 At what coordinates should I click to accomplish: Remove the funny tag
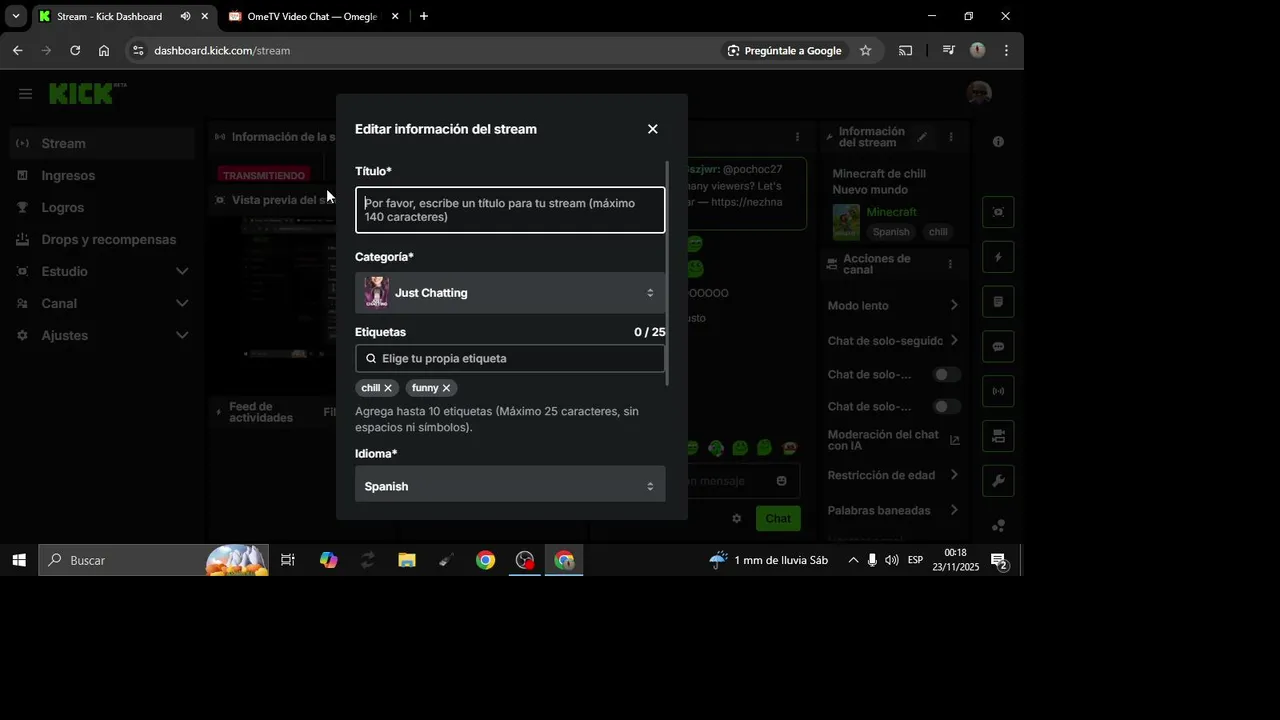(x=446, y=388)
